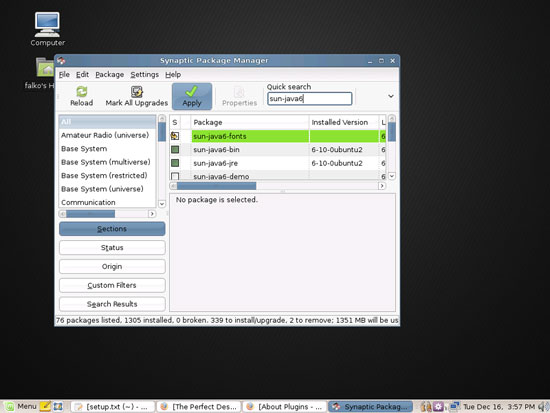Click package list horizontal left arrow

[173, 186]
